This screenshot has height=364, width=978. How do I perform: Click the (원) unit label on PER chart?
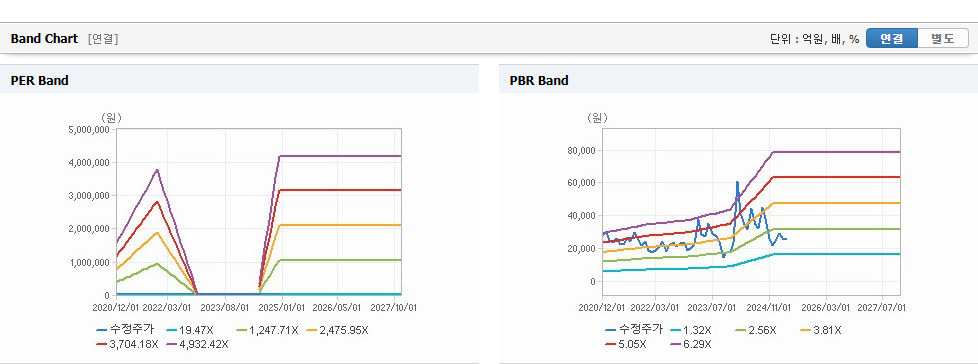point(111,117)
